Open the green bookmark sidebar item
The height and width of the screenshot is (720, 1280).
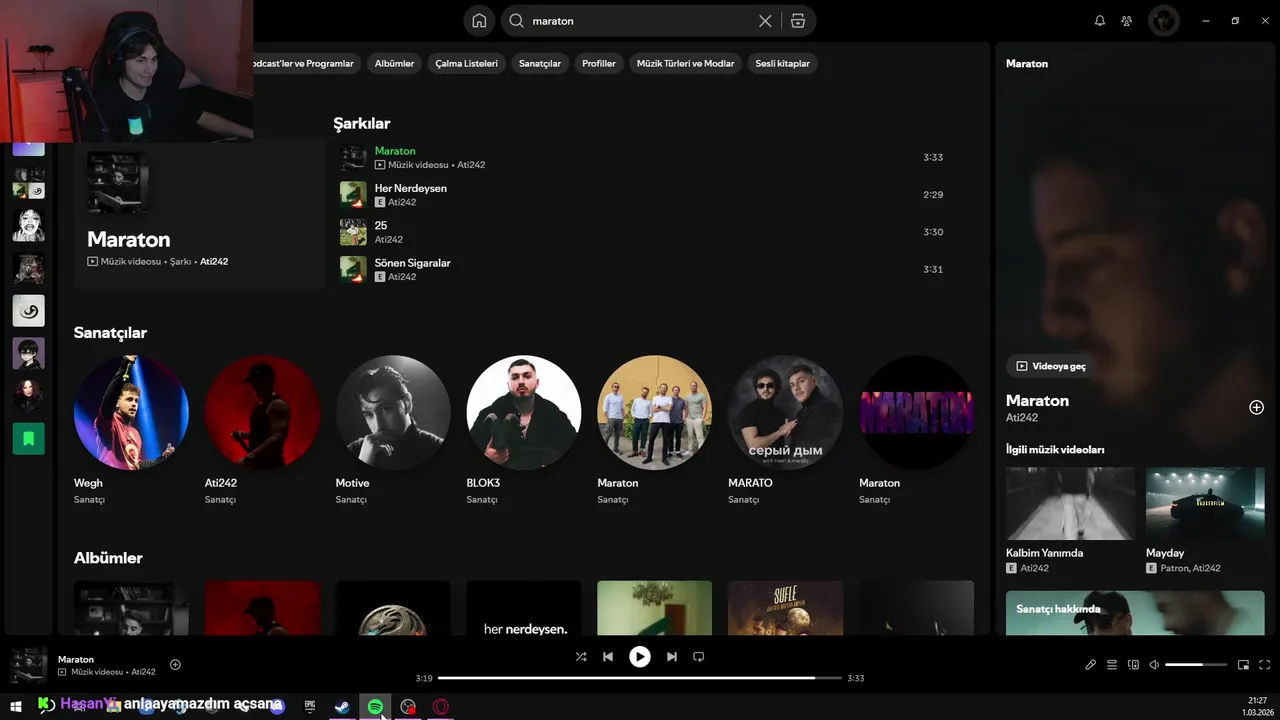pyautogui.click(x=28, y=438)
